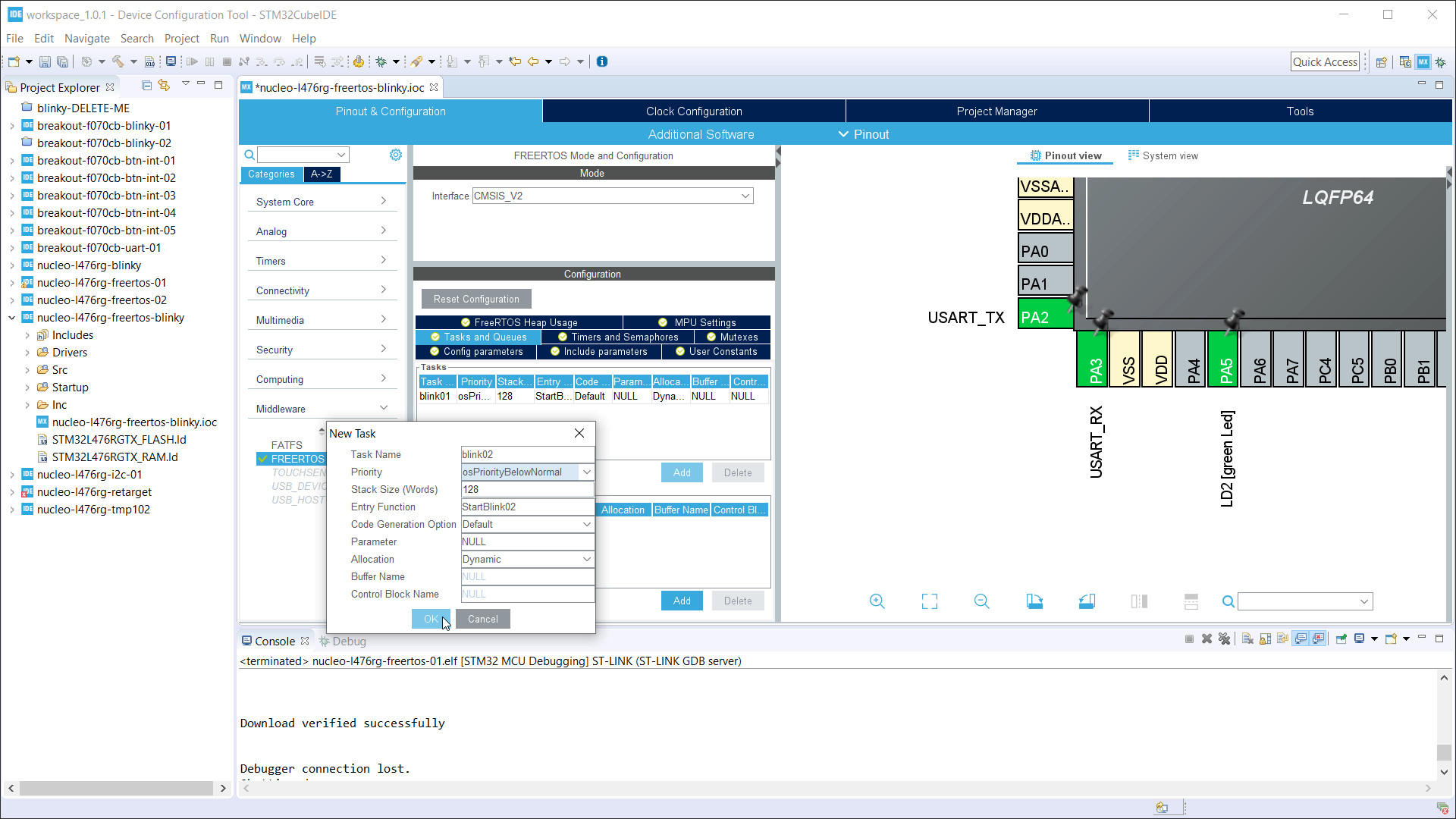This screenshot has height=819, width=1456.
Task: Click the Console vertical scrollbar thumb
Action: [x=1444, y=752]
